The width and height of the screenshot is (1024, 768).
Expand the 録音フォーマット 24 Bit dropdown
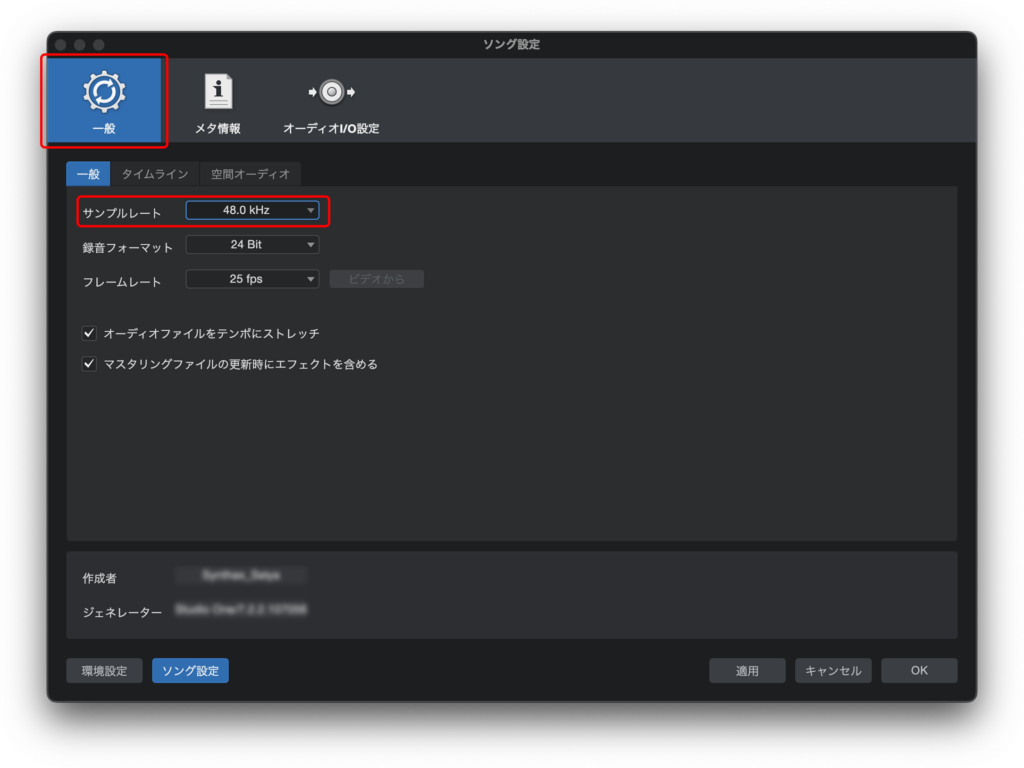pos(252,244)
